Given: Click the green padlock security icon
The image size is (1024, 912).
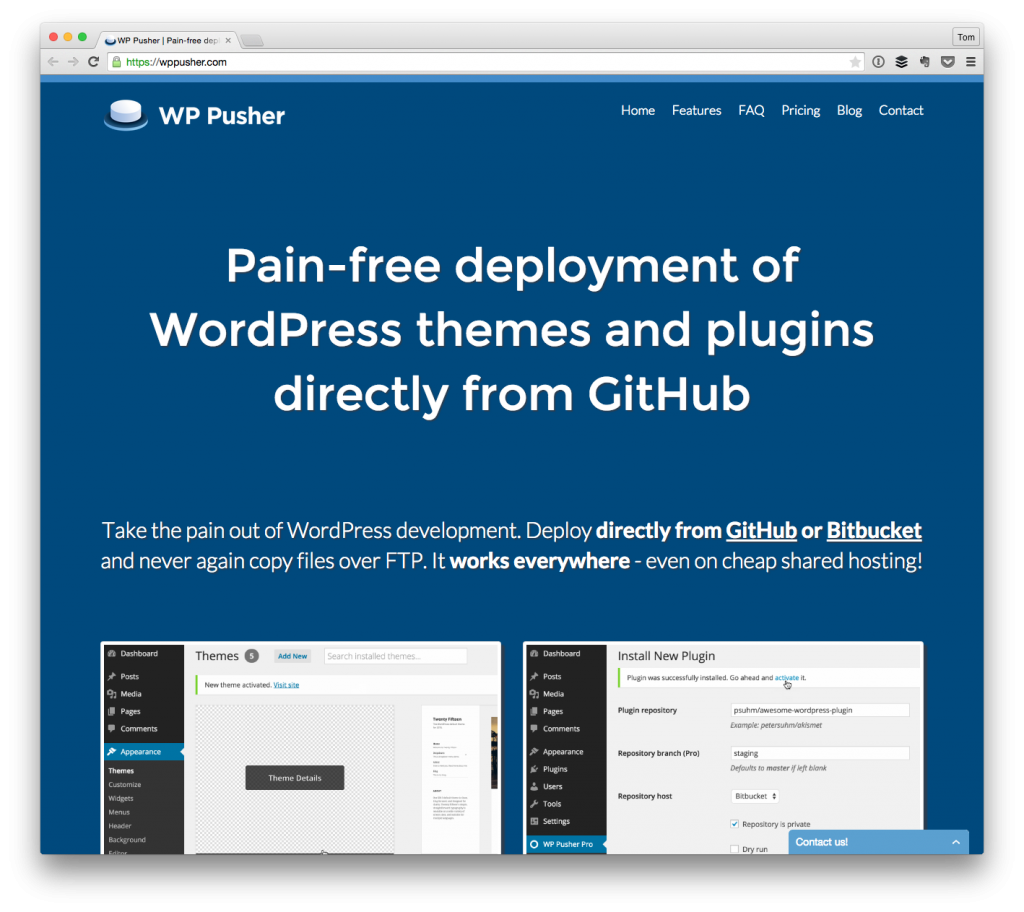Looking at the screenshot, I should [116, 62].
